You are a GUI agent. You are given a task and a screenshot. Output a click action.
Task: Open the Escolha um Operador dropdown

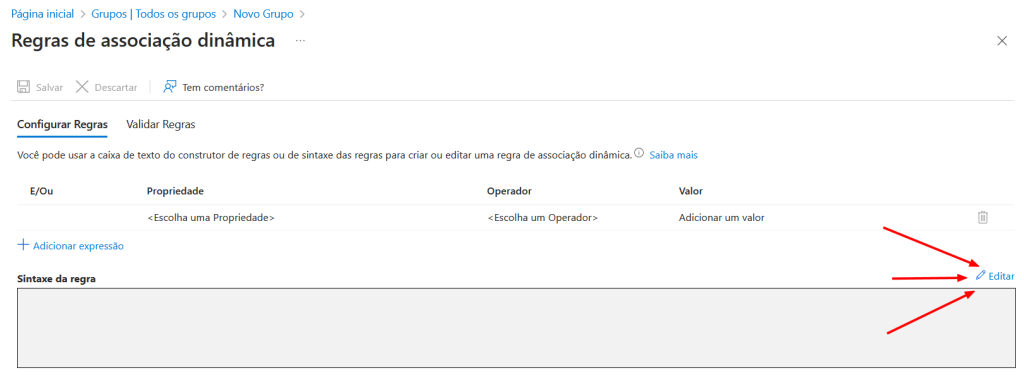(543, 218)
